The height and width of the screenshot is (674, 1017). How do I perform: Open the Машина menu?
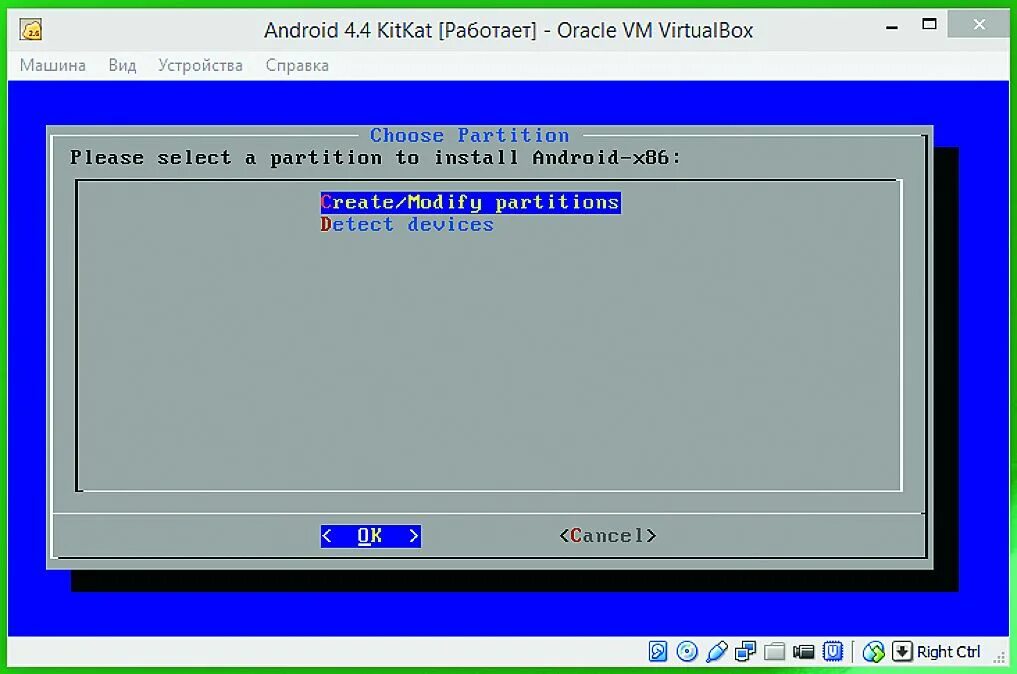[53, 66]
